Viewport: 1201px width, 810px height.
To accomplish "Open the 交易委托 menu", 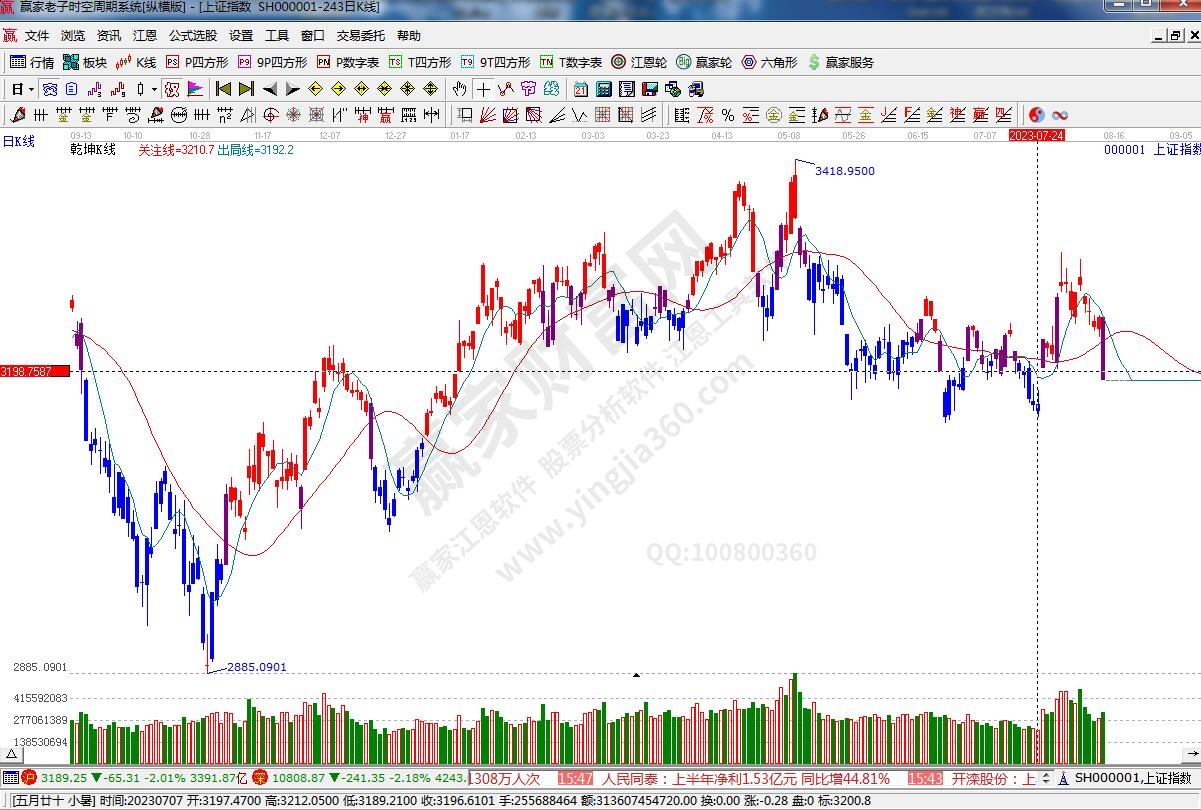I will pyautogui.click(x=360, y=35).
